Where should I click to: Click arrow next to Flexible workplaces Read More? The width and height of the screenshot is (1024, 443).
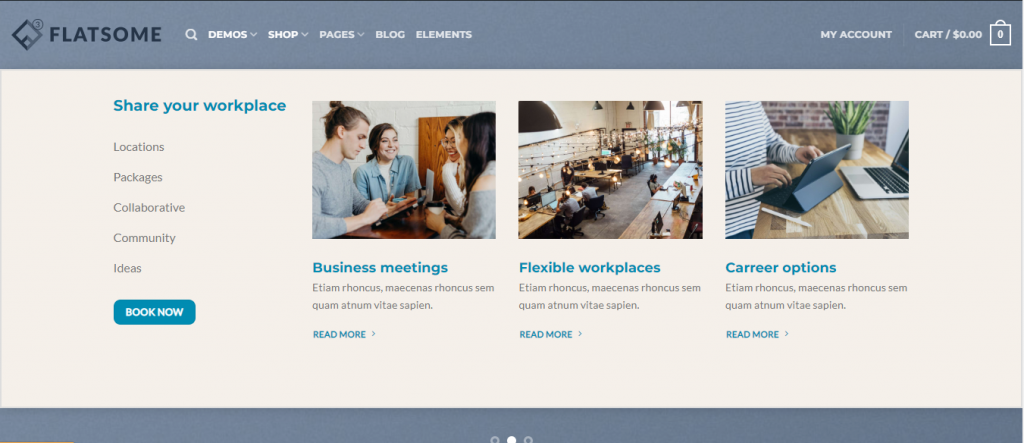pos(580,334)
